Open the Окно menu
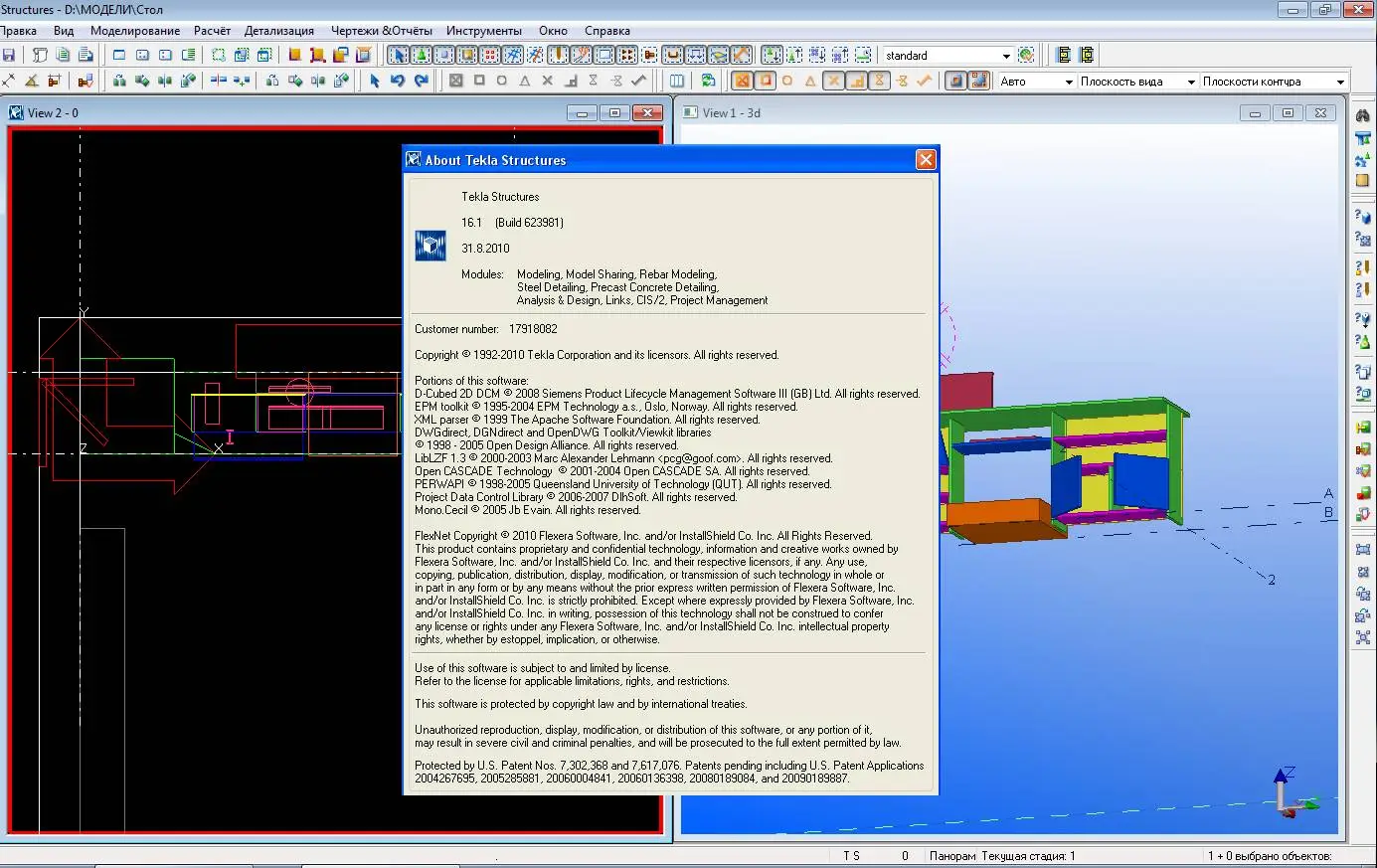Screen dimensions: 1377x868 [554, 31]
